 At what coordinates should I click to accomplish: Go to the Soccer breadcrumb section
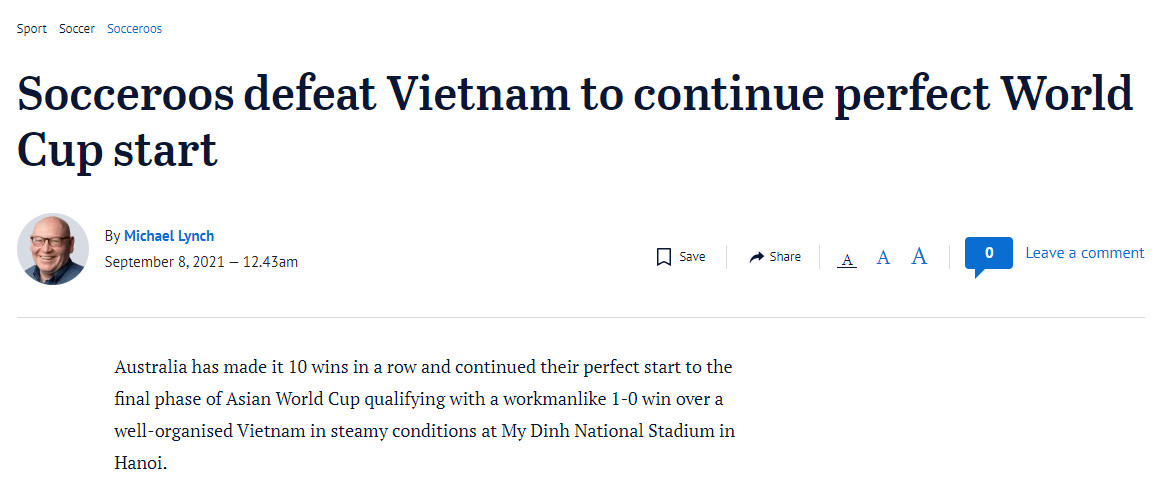point(77,29)
